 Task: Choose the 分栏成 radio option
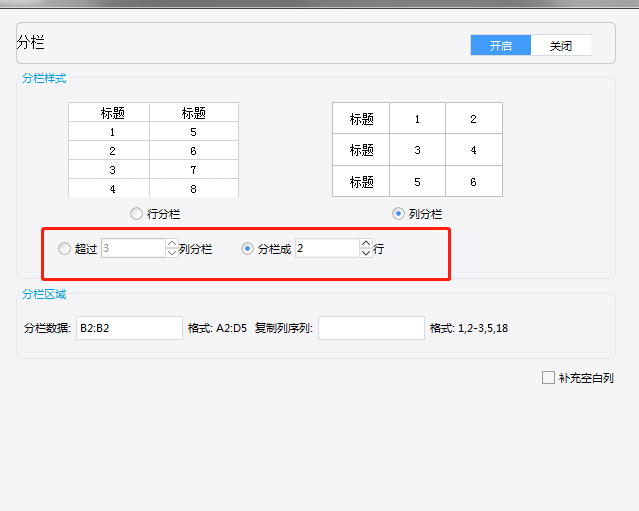click(x=248, y=249)
